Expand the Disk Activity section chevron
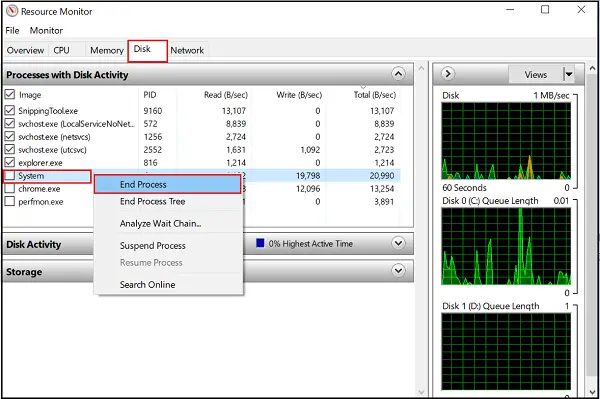This screenshot has height=399, width=600. (398, 243)
